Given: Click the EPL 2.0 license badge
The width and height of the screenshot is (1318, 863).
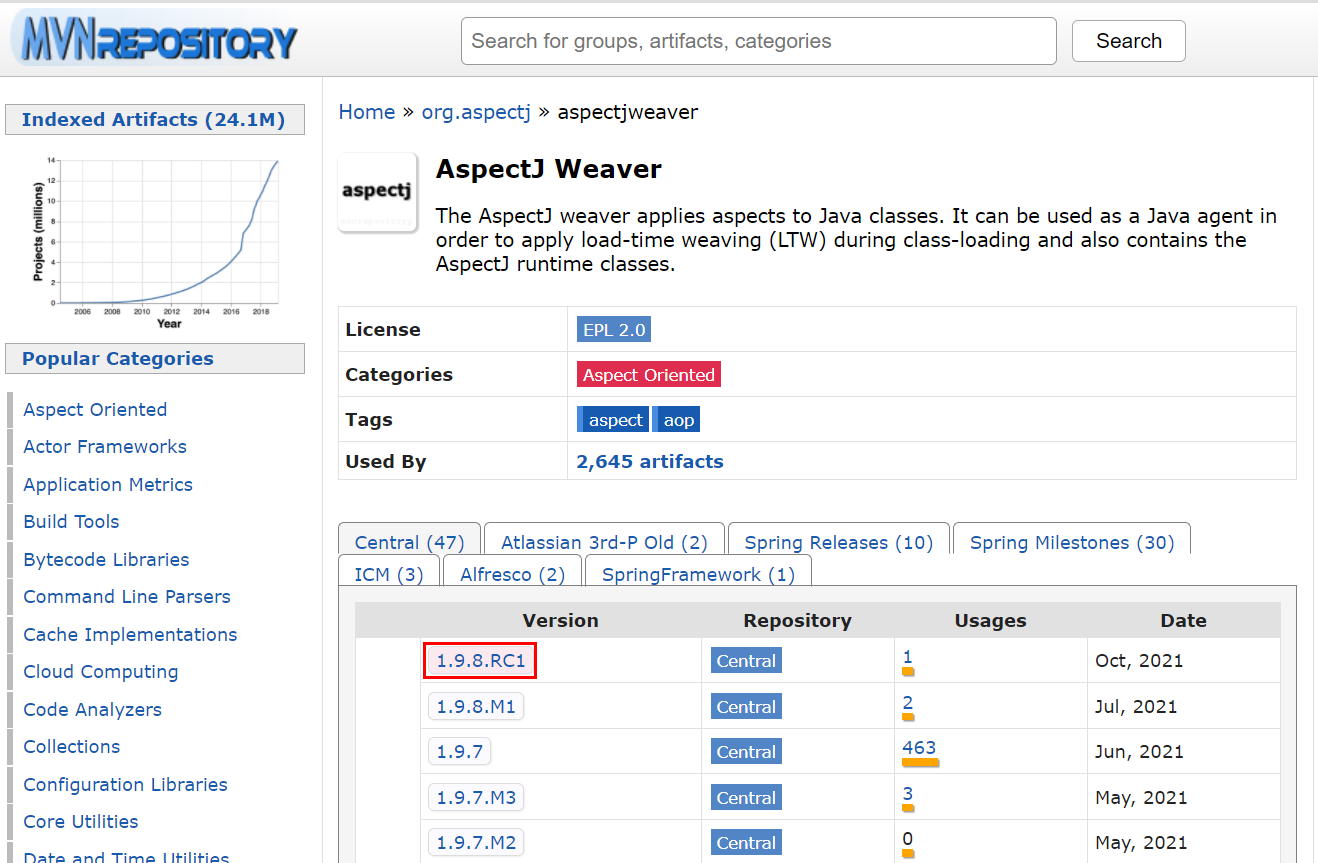Looking at the screenshot, I should tap(614, 329).
